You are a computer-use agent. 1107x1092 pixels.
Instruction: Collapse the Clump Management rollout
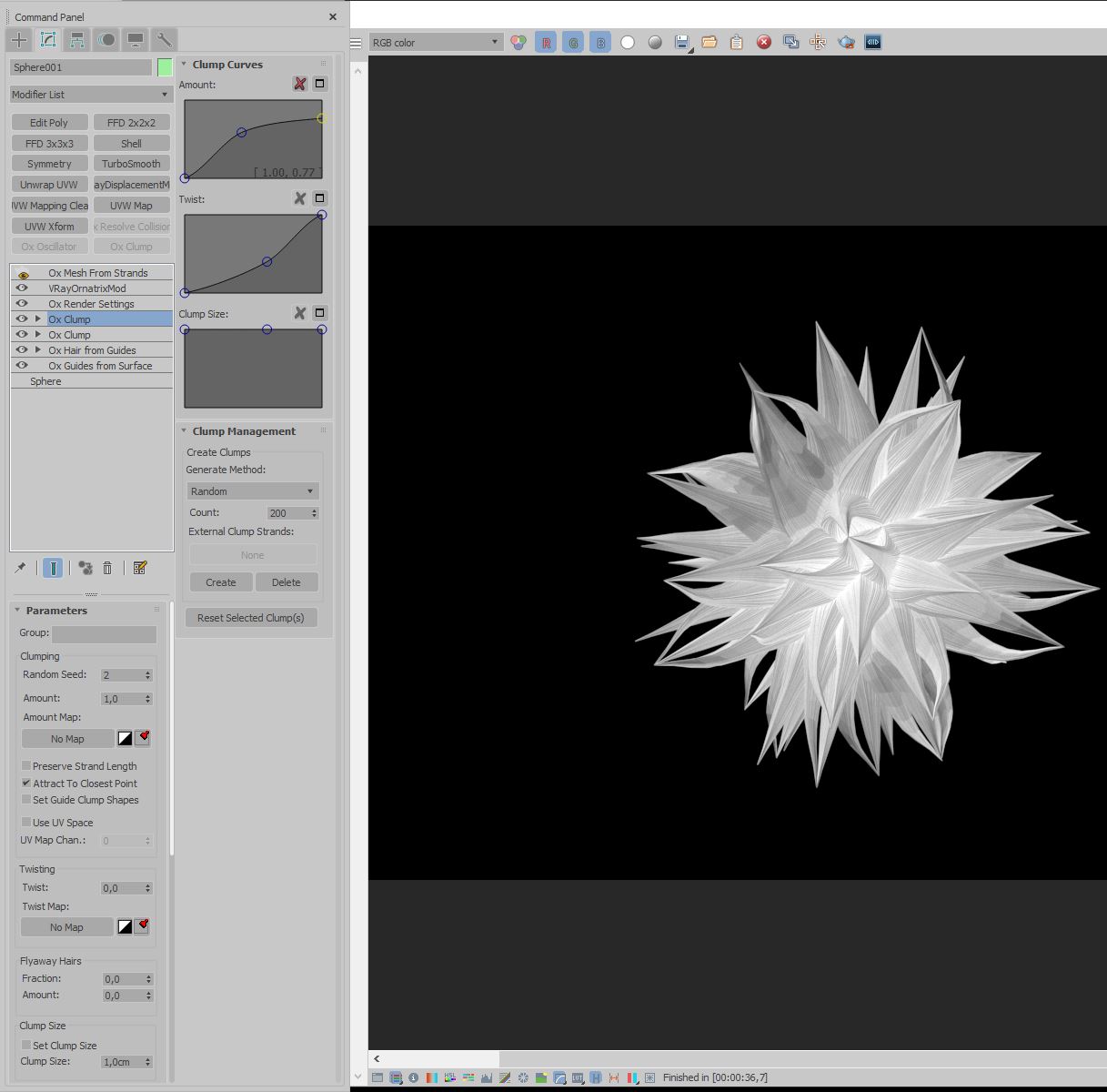coord(243,431)
